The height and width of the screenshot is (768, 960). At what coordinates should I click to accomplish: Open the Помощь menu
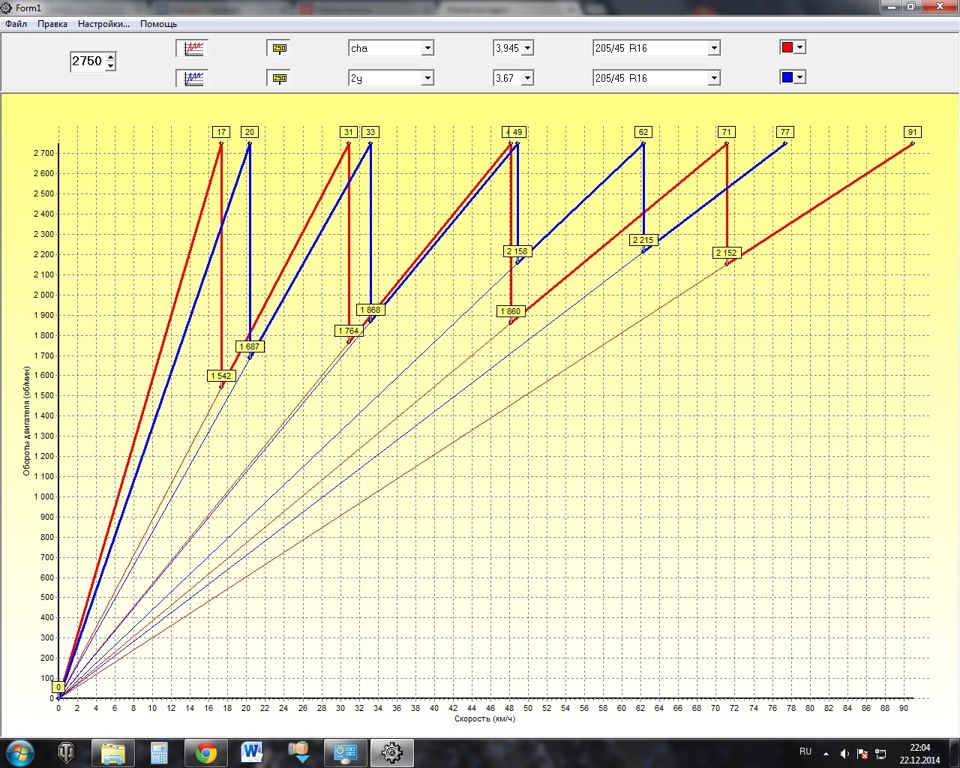[159, 23]
